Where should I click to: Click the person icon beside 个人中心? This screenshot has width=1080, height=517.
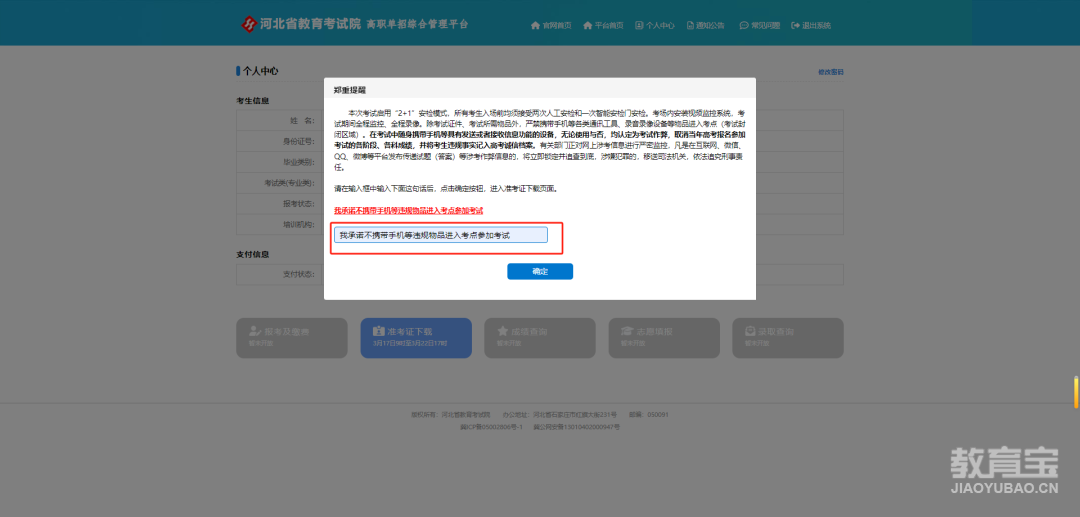tap(638, 25)
